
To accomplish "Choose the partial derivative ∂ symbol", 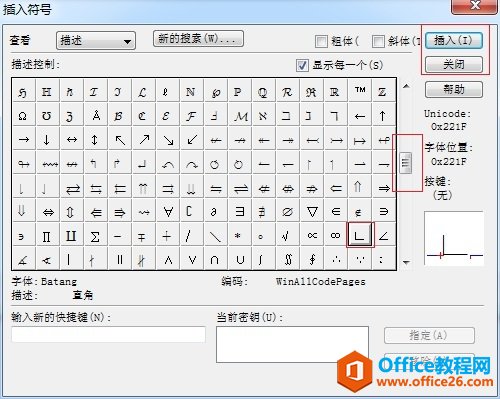I will [214, 211].
